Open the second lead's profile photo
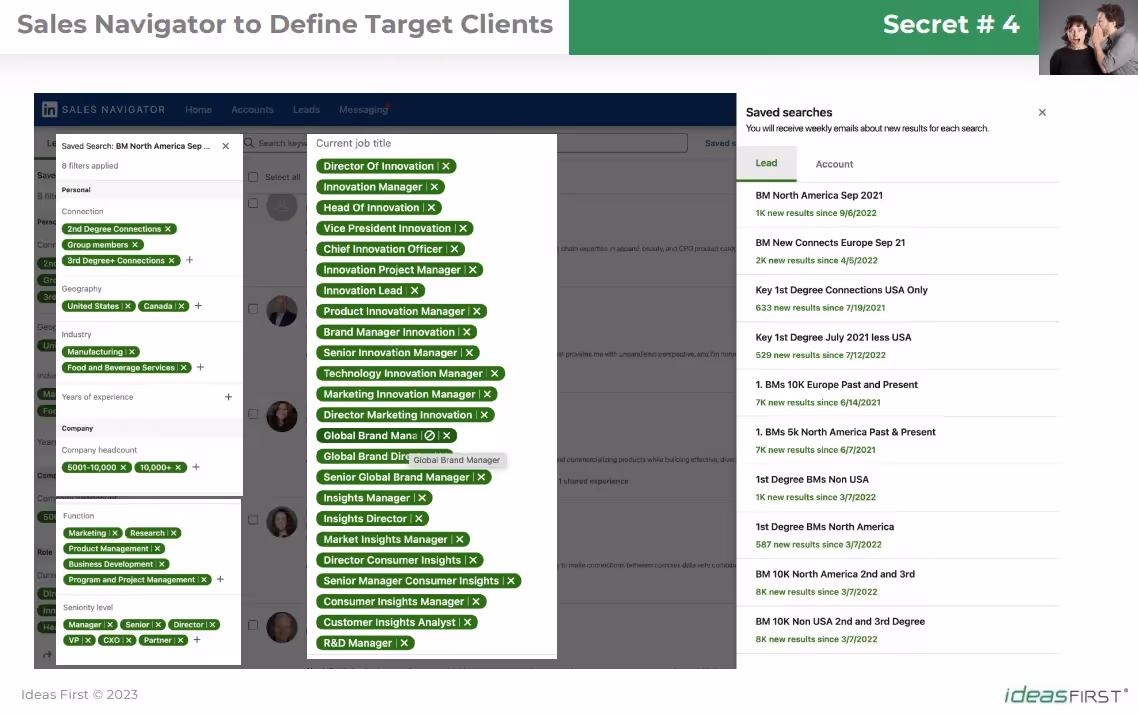Viewport: 1138px width, 715px height. pyautogui.click(x=282, y=311)
